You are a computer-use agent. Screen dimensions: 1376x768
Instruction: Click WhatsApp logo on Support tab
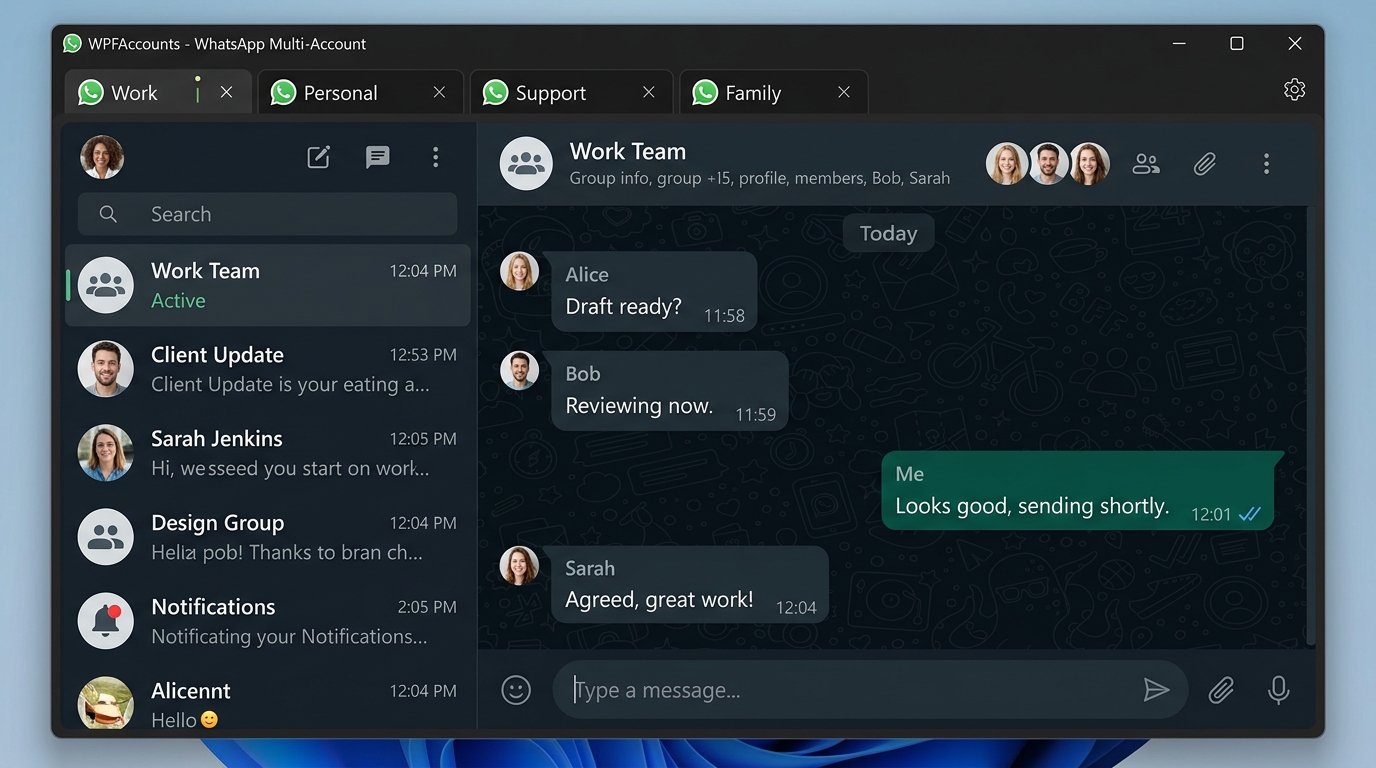point(495,92)
